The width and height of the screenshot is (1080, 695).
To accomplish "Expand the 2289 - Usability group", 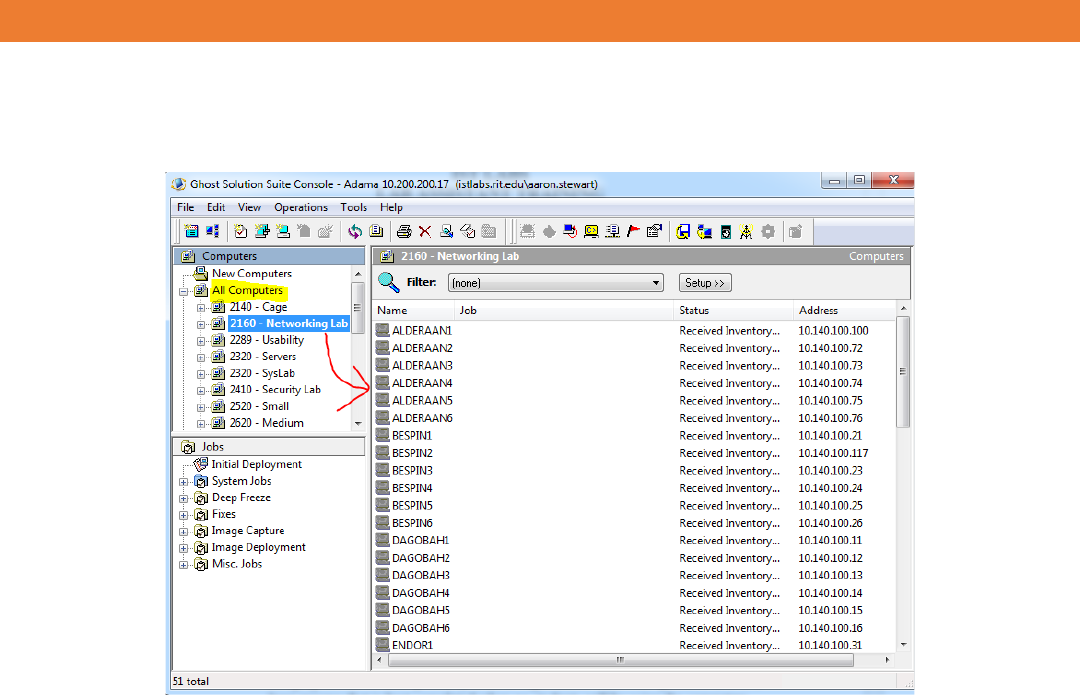I will click(201, 341).
